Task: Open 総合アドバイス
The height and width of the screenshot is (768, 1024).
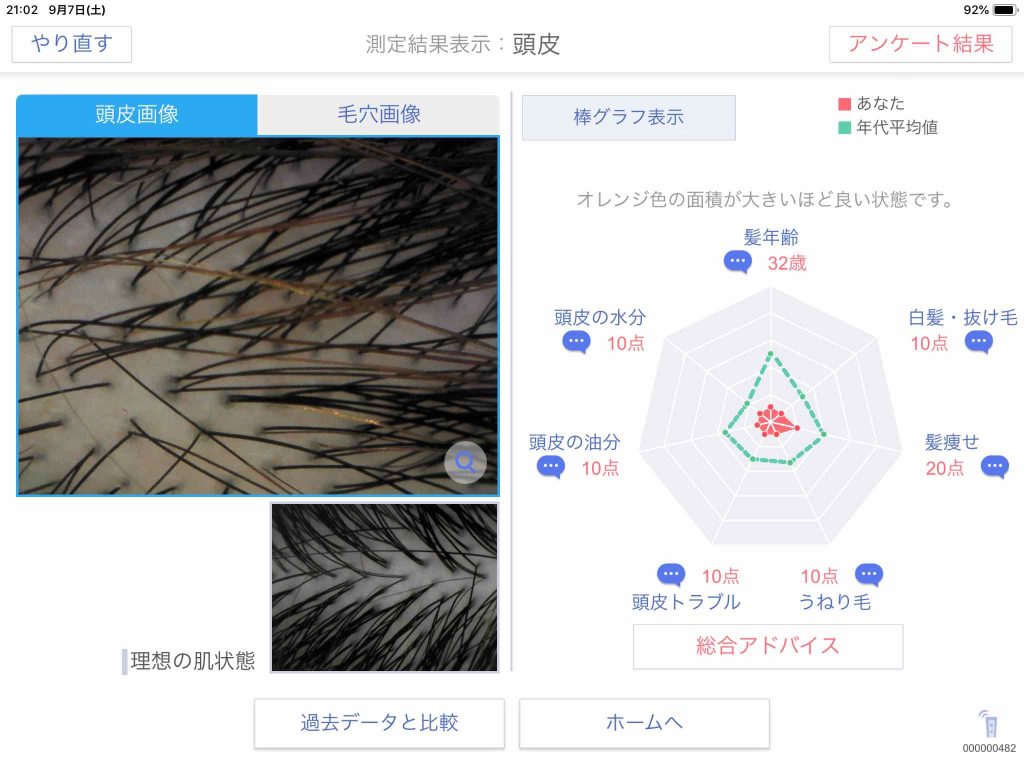Action: click(768, 646)
